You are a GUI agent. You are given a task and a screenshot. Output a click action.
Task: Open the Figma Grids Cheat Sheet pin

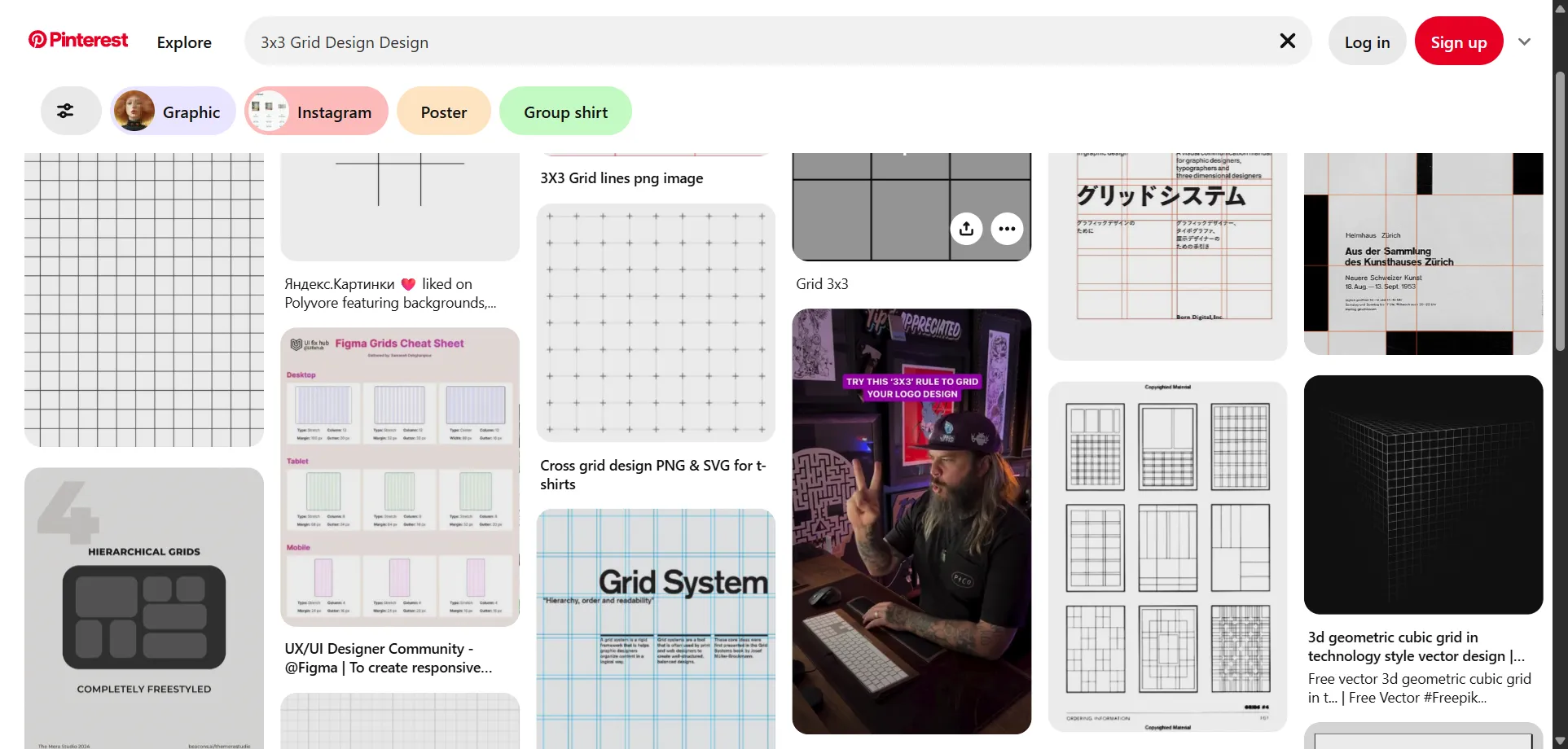click(x=400, y=477)
